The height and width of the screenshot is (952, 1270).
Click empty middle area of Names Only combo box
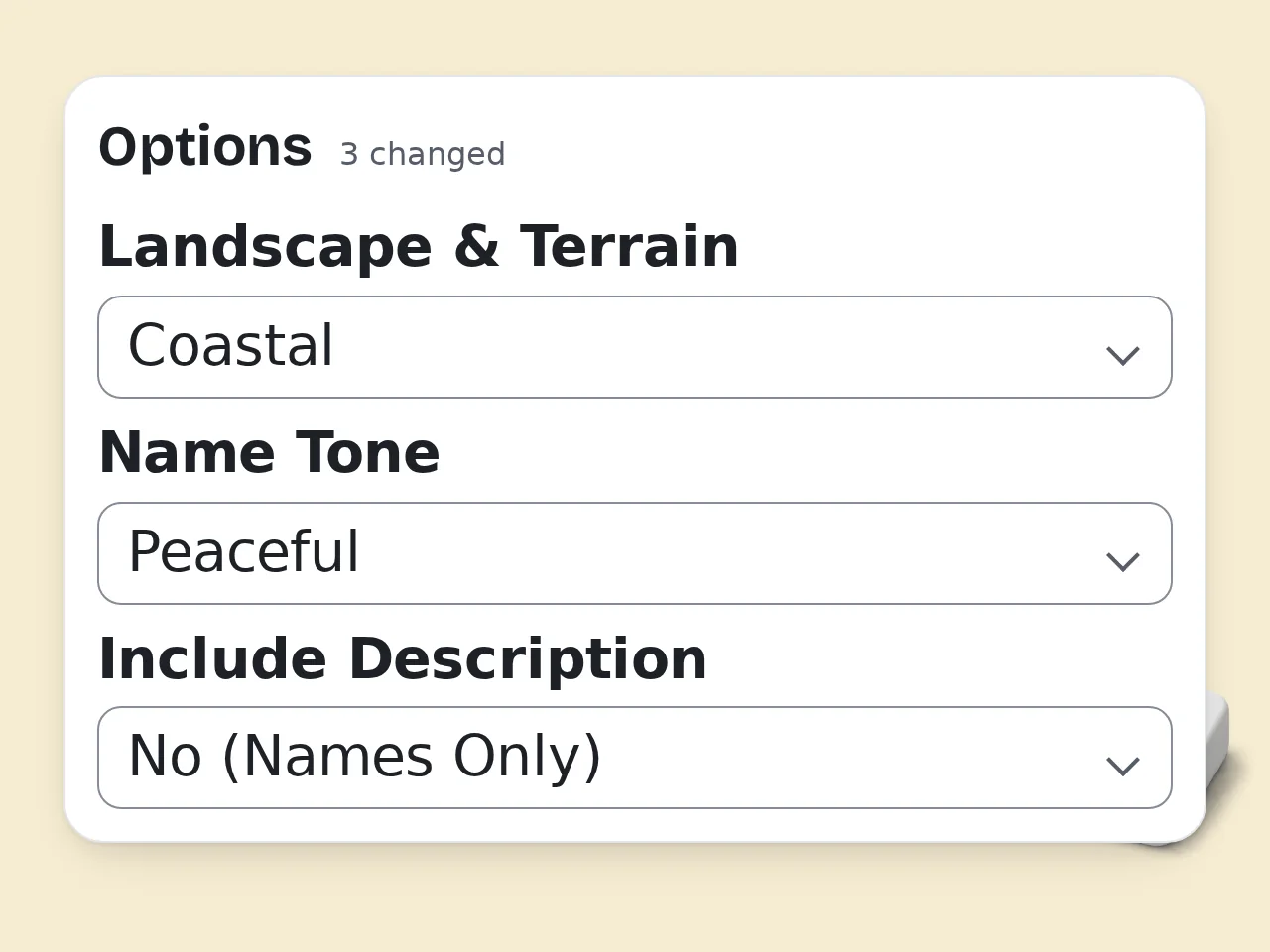coord(853,758)
